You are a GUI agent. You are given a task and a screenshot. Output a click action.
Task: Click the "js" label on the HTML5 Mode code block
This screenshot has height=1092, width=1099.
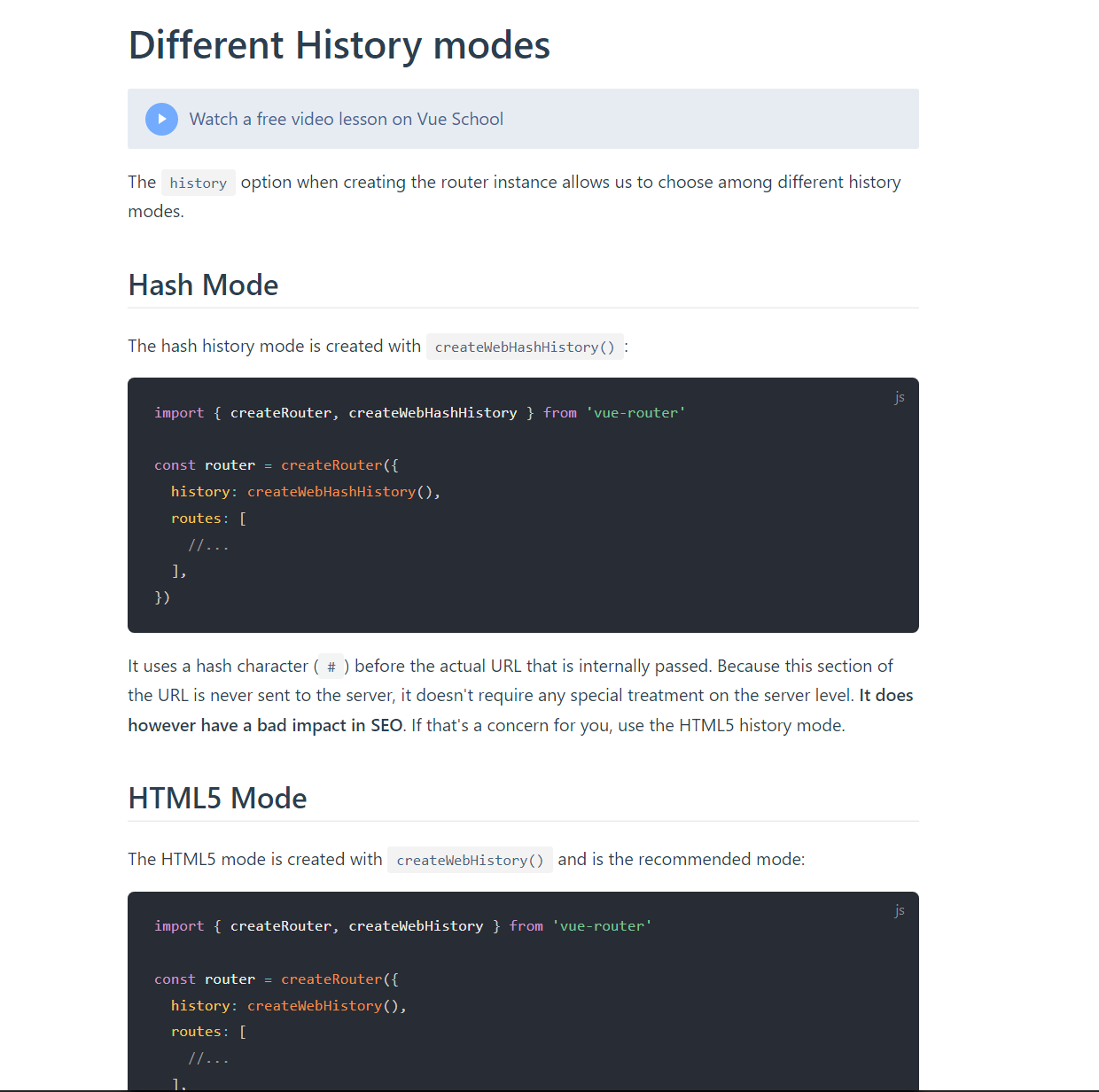899,910
